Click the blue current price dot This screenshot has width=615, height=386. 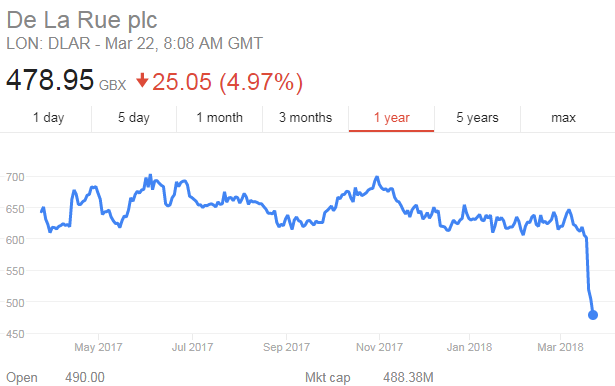pos(593,315)
